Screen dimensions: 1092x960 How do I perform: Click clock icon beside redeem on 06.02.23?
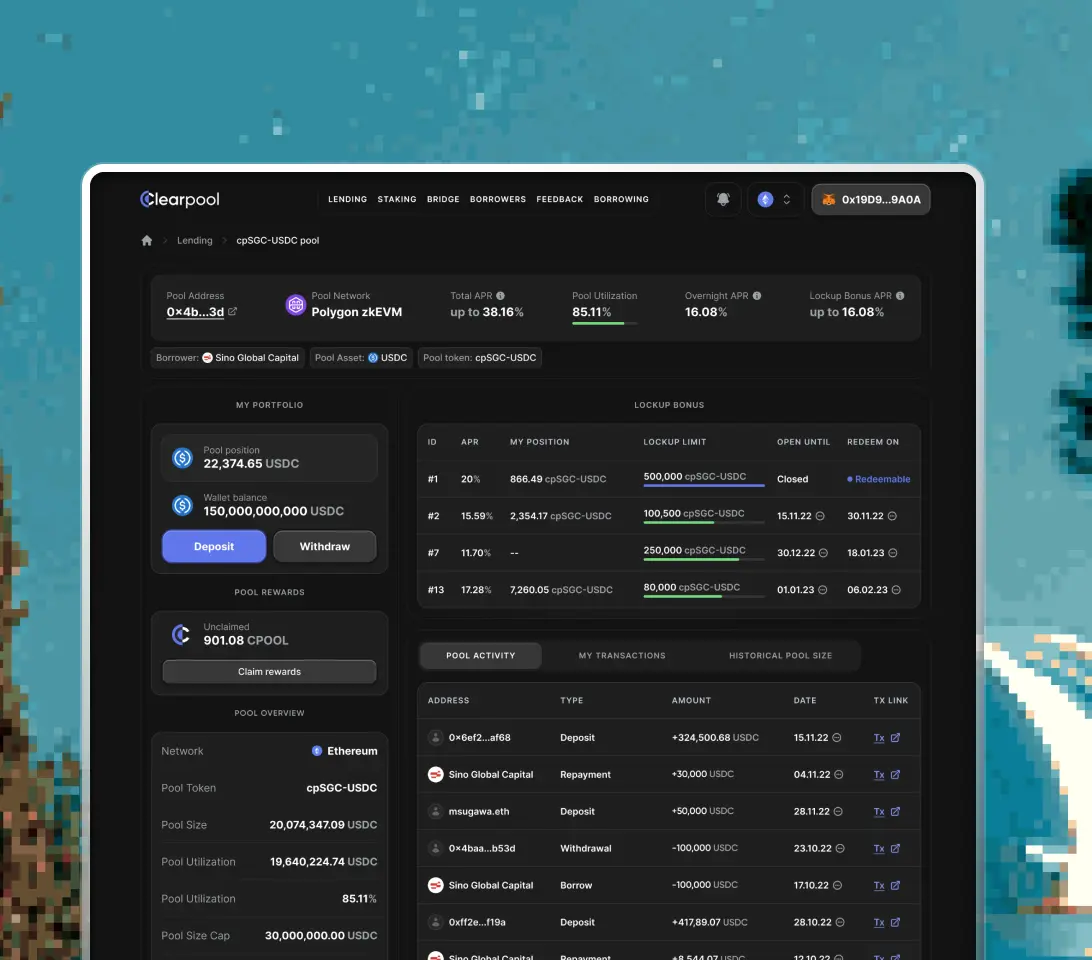[x=896, y=590]
